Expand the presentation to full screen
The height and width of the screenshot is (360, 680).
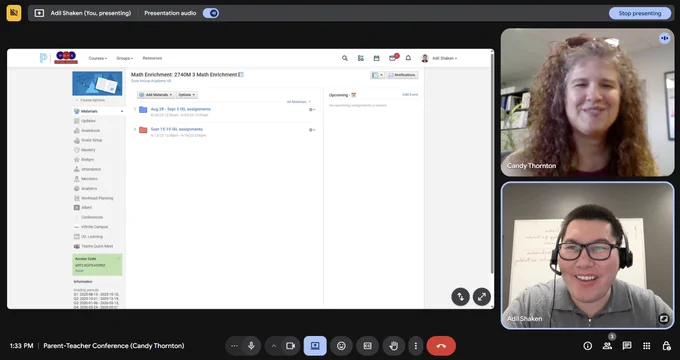(x=481, y=297)
